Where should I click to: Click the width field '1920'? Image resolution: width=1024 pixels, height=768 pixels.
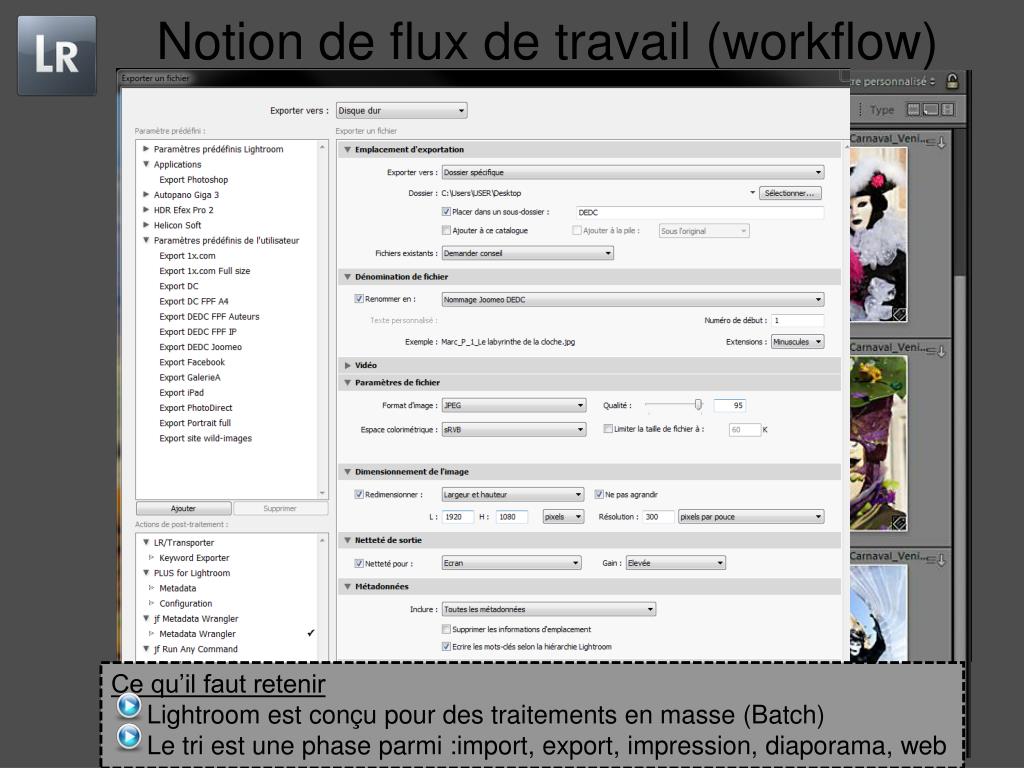tap(458, 517)
